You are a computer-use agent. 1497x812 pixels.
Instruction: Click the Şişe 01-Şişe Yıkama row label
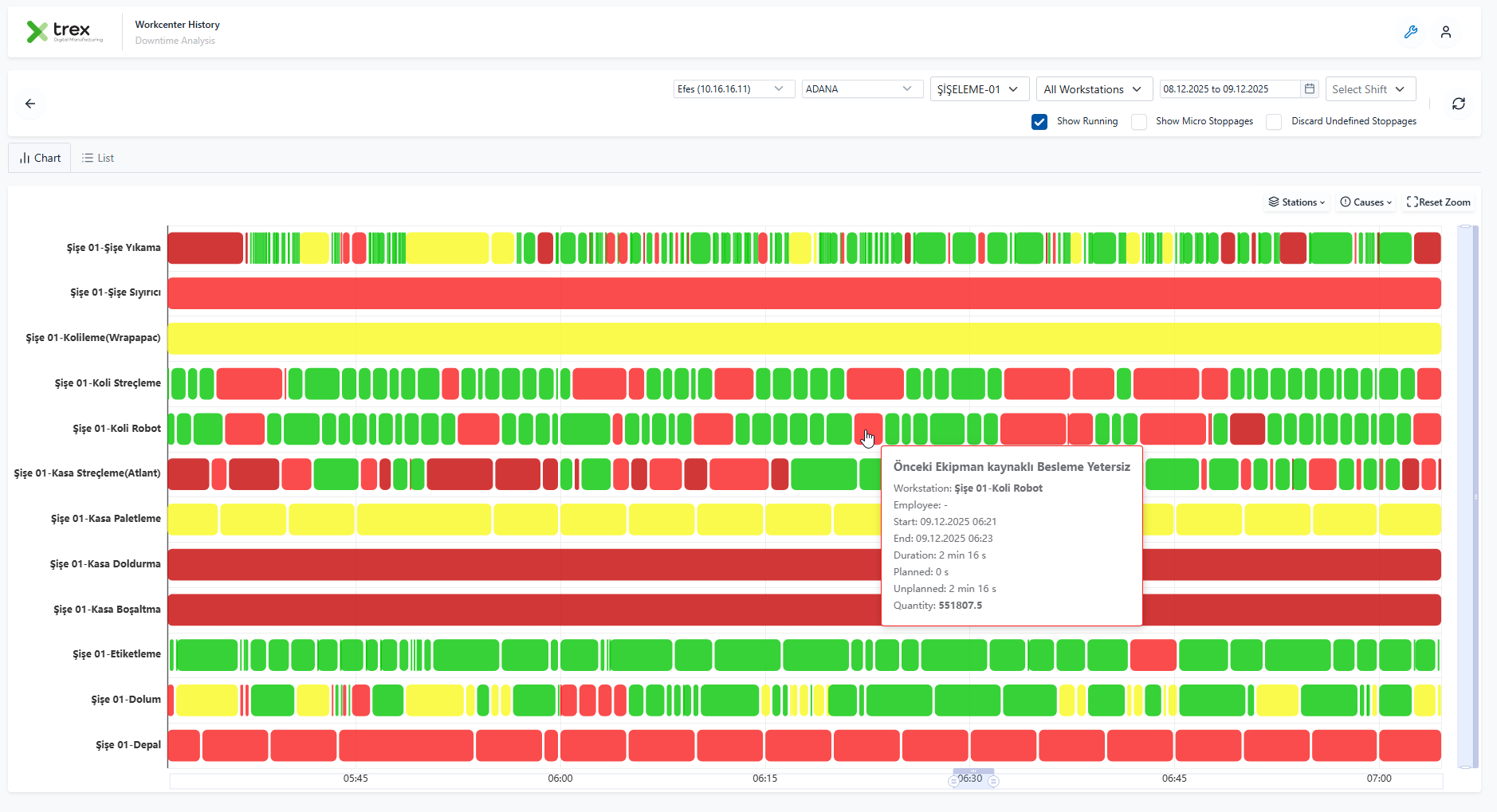pos(114,248)
